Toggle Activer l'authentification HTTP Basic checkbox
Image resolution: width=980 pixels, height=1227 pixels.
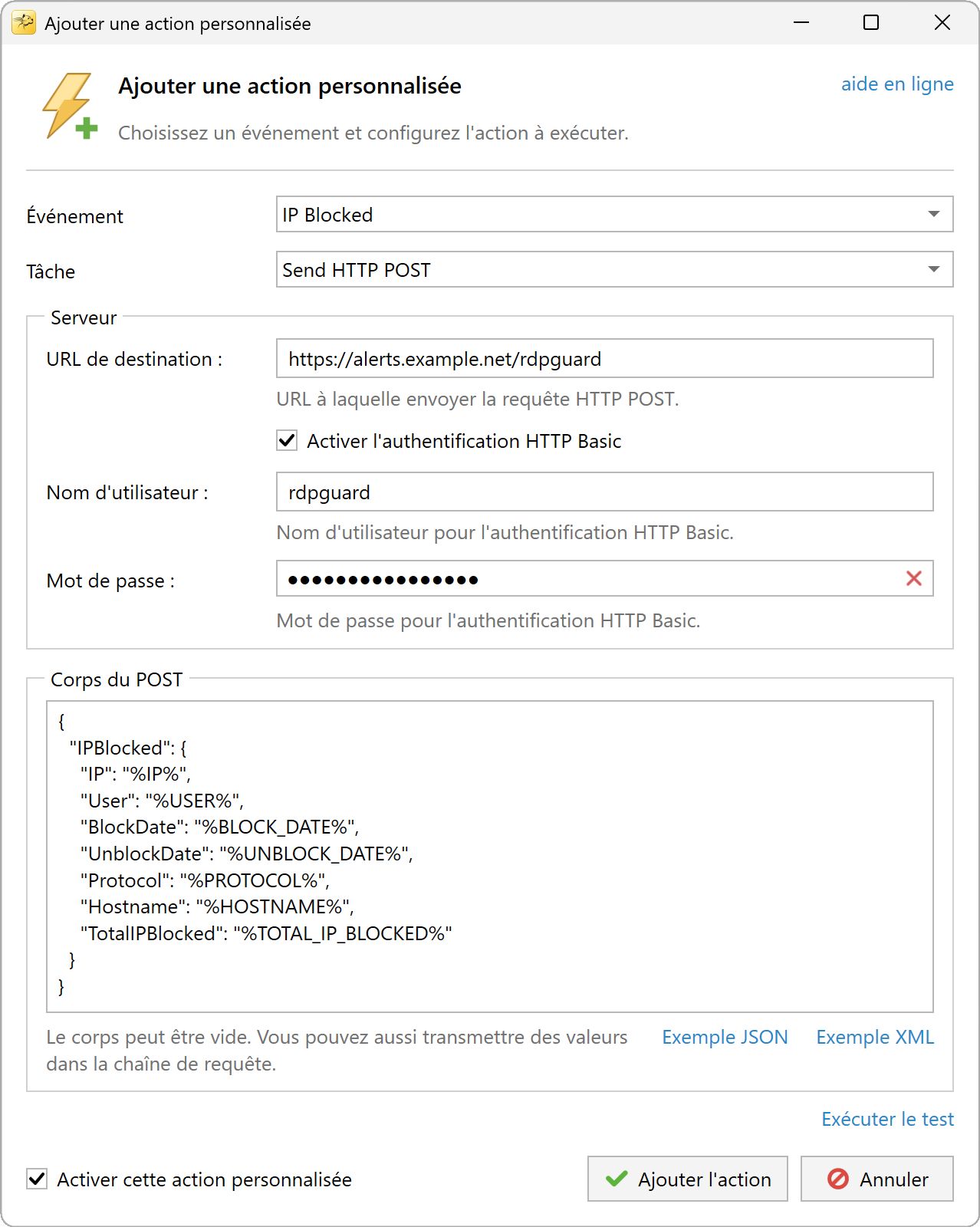click(287, 441)
